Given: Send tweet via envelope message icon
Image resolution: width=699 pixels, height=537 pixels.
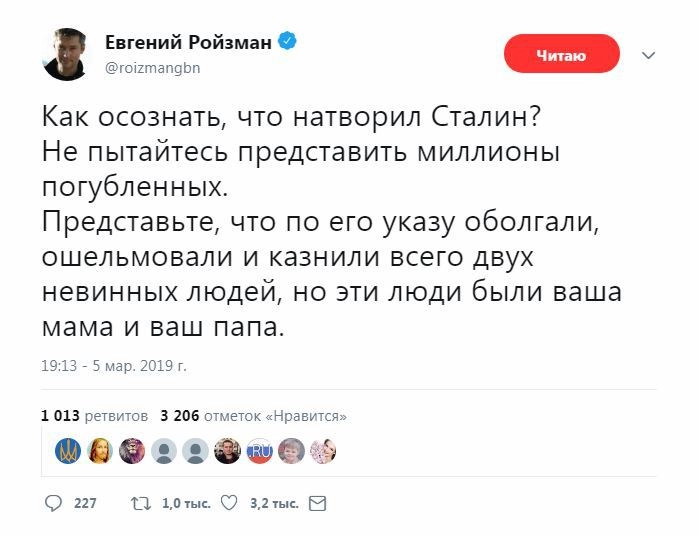Looking at the screenshot, I should click(319, 503).
